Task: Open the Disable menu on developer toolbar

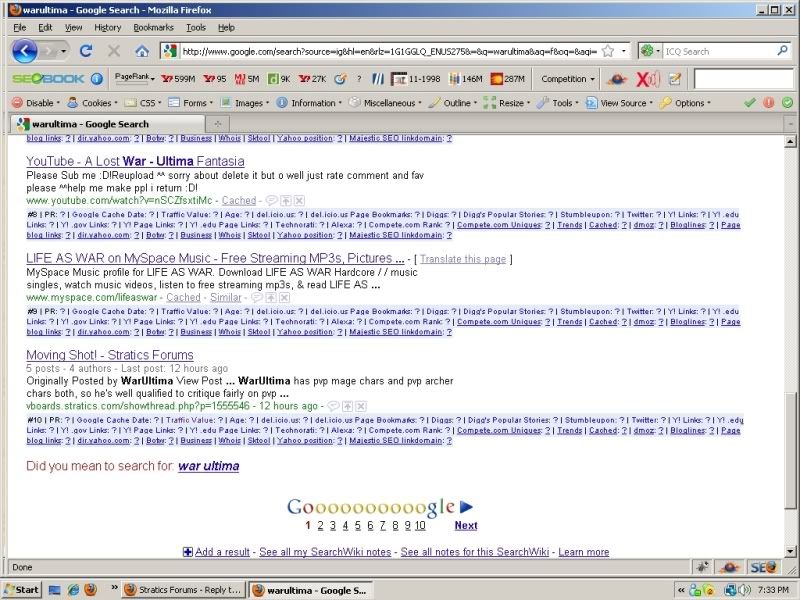Action: (36, 103)
